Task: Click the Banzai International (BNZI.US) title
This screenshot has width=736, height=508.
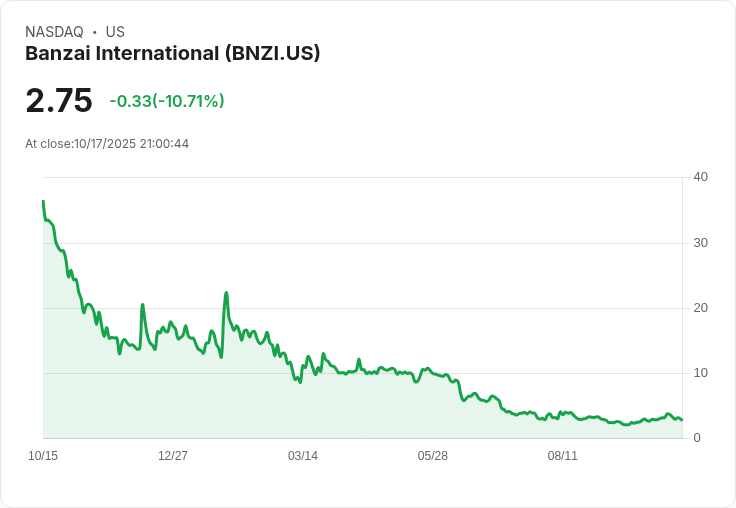Action: click(172, 54)
